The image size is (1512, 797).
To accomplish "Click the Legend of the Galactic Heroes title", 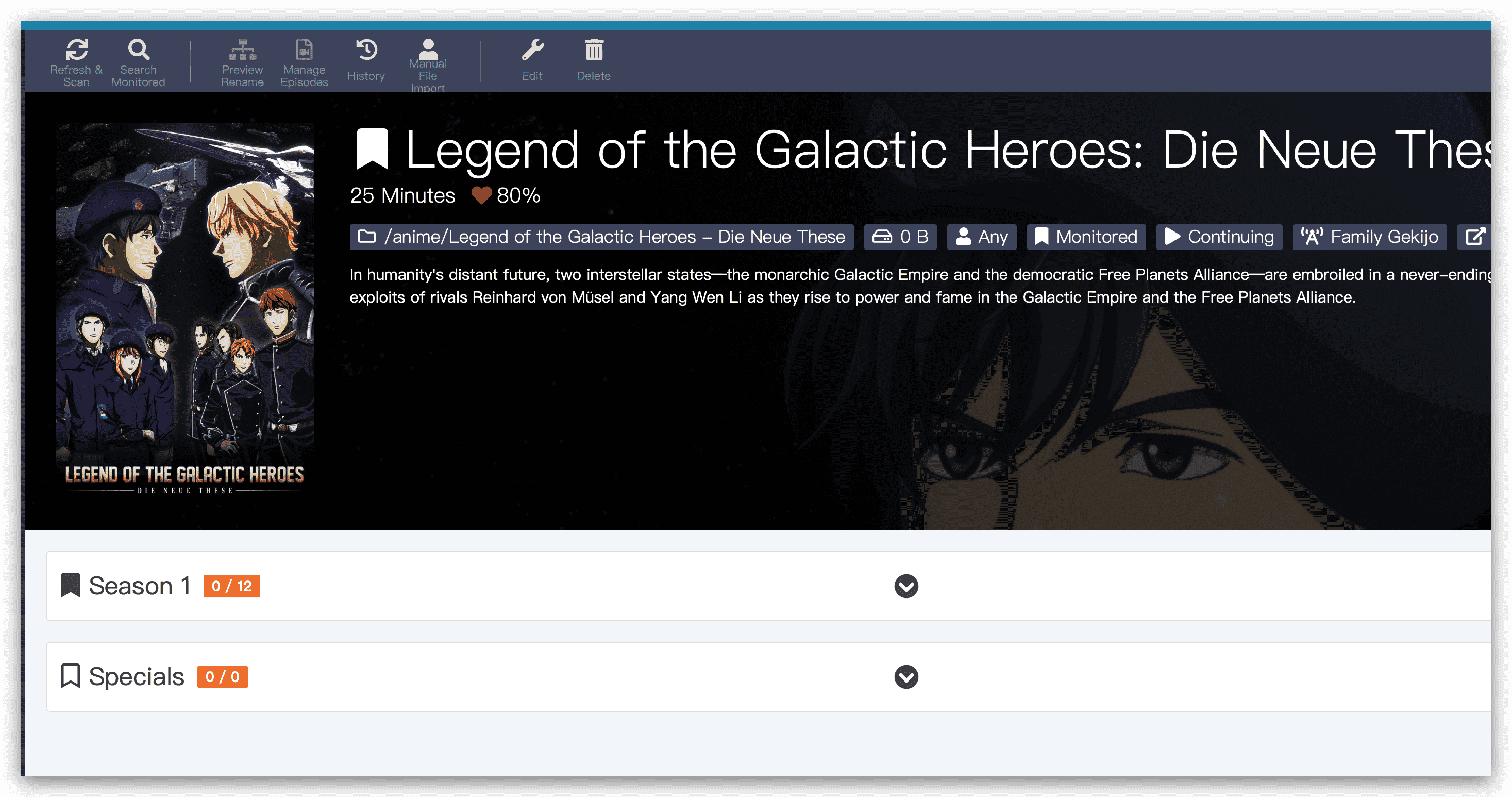I will point(949,151).
